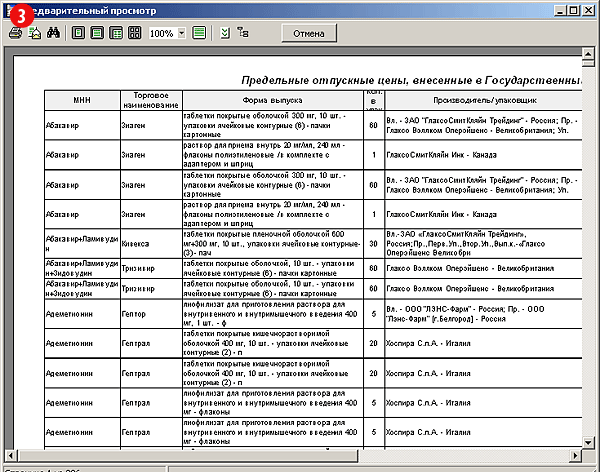Screen dimensions: 600x472
Task: Click Абакавир+Ламивудин in the Кивекса row
Action: point(82,243)
